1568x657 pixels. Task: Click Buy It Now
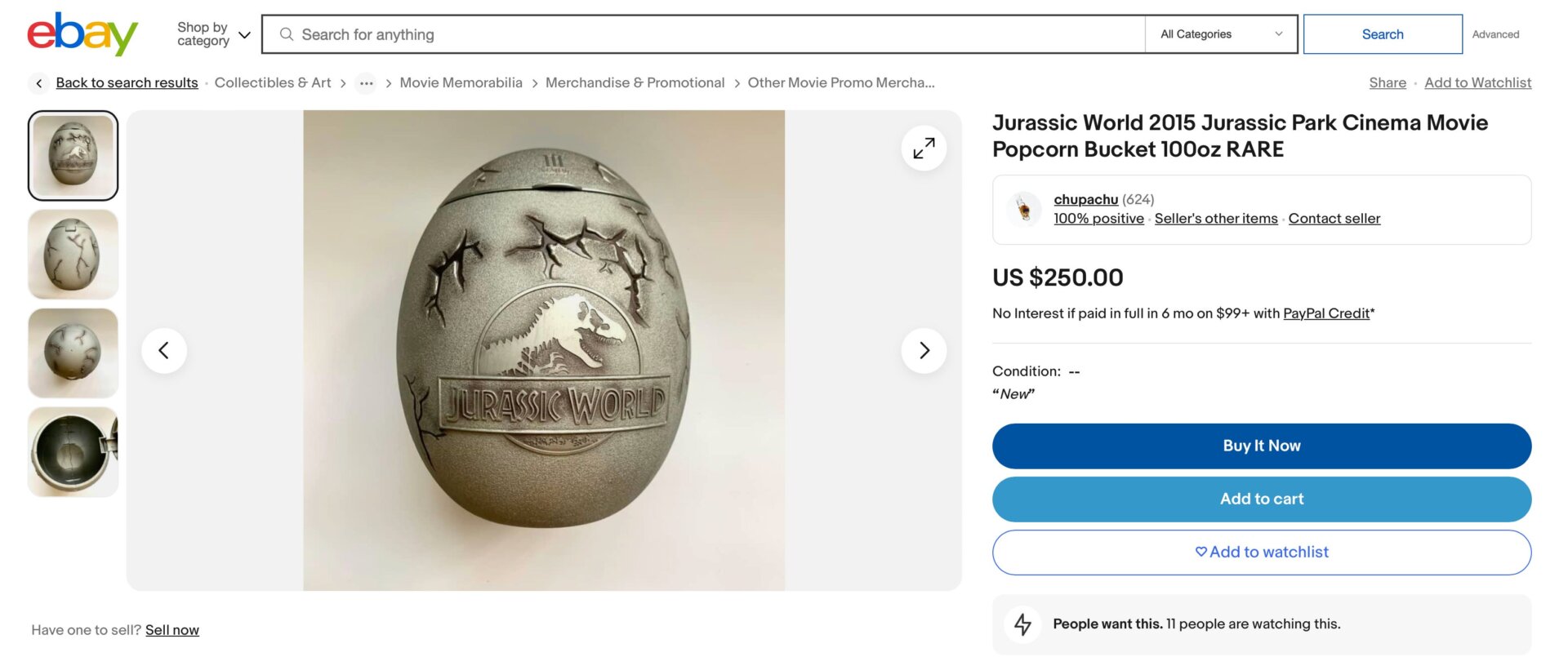pyautogui.click(x=1261, y=446)
